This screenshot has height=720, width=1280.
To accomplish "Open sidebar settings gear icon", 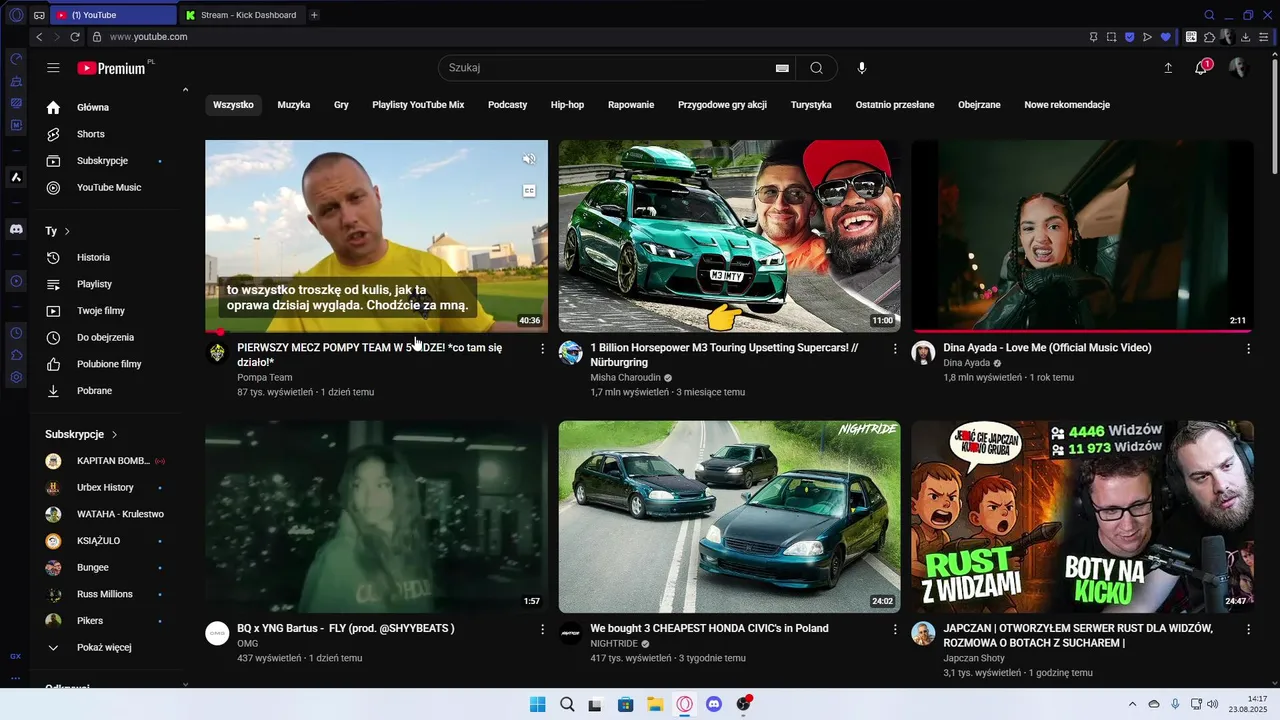I will coord(16,377).
